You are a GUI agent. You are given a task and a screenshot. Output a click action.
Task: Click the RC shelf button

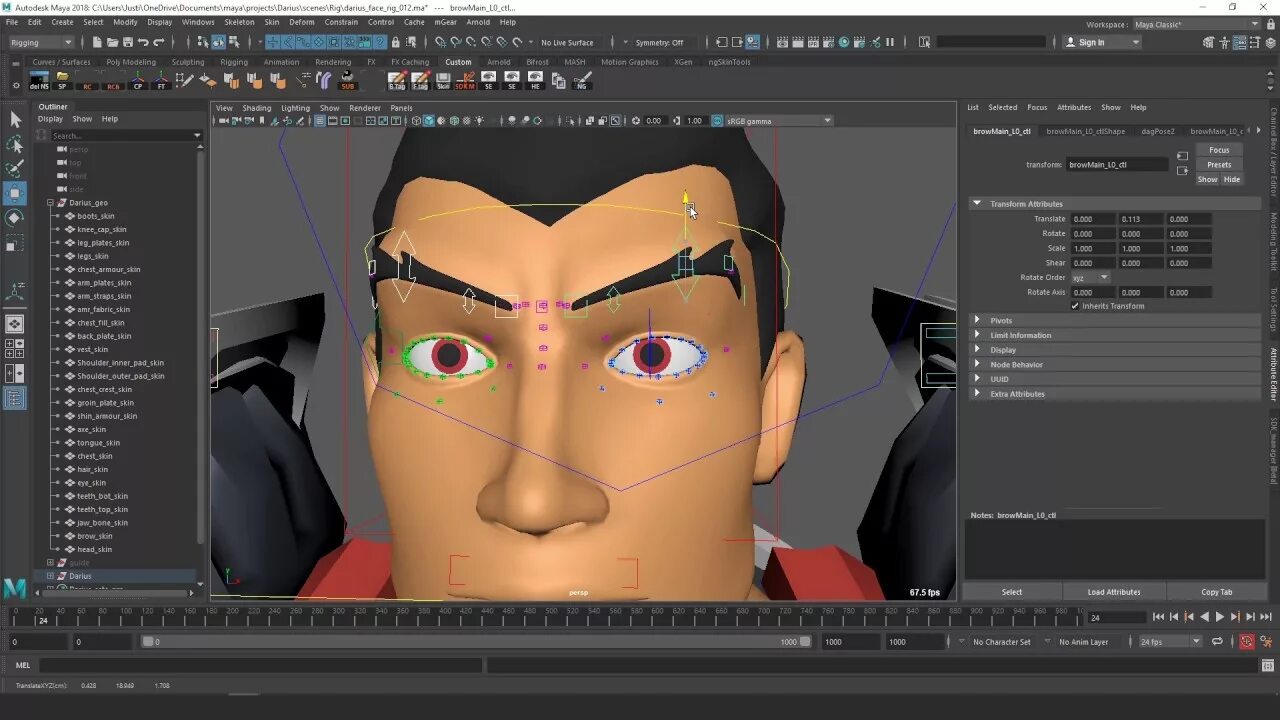(x=88, y=80)
